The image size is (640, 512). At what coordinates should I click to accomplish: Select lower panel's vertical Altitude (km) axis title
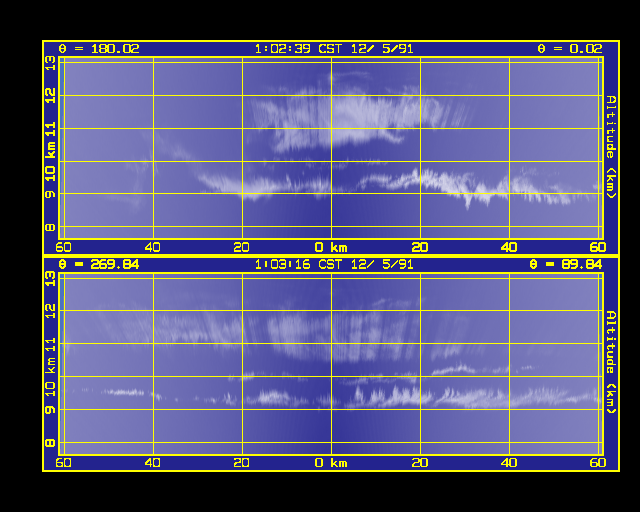pos(611,362)
